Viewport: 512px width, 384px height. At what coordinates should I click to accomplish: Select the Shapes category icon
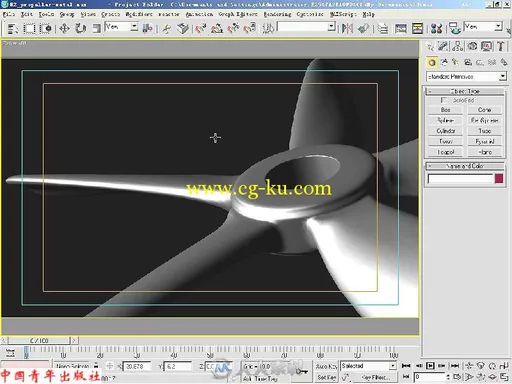pos(444,62)
